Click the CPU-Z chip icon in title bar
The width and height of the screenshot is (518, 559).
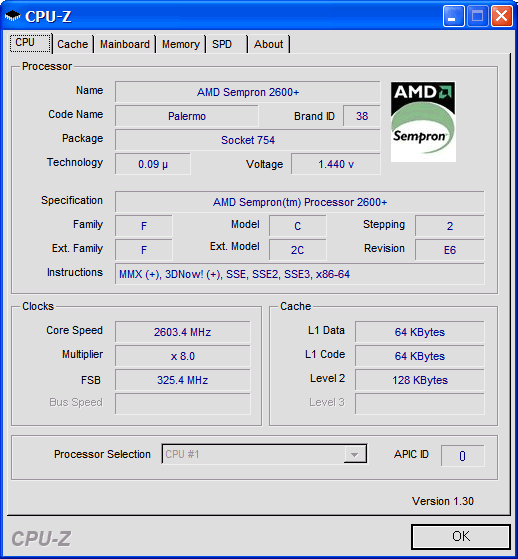[x=12, y=16]
